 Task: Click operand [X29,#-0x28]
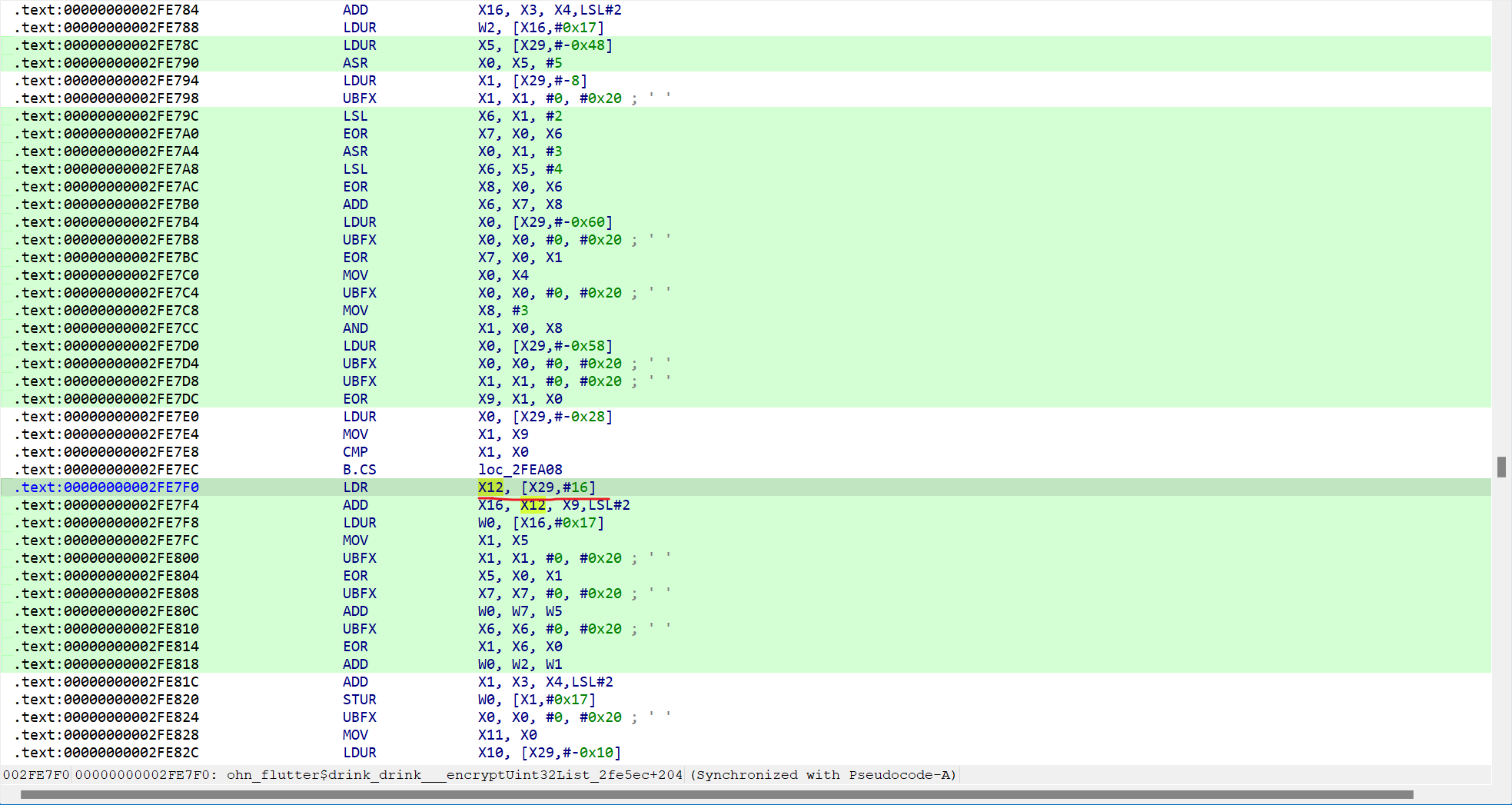point(563,417)
